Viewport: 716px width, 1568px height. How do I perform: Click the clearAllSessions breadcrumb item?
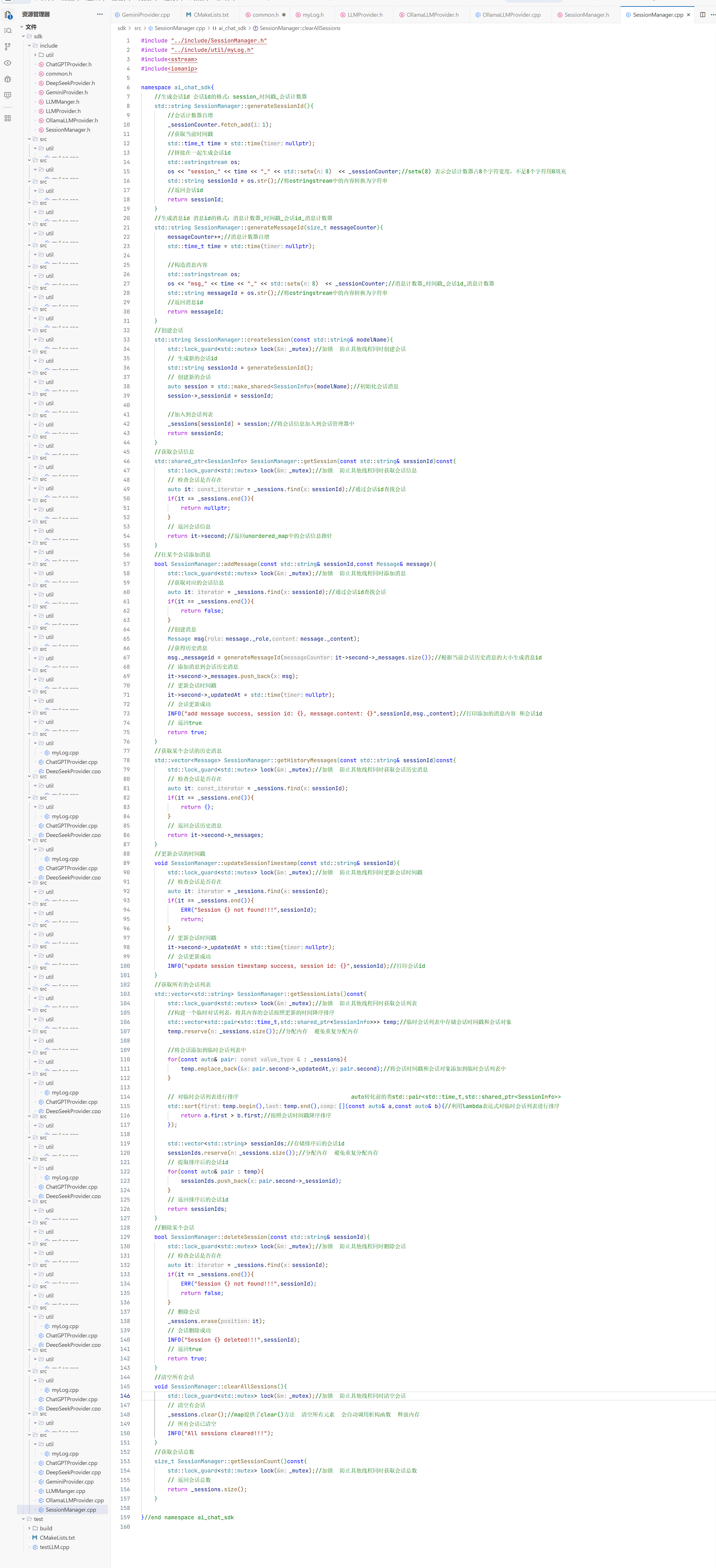tap(299, 28)
